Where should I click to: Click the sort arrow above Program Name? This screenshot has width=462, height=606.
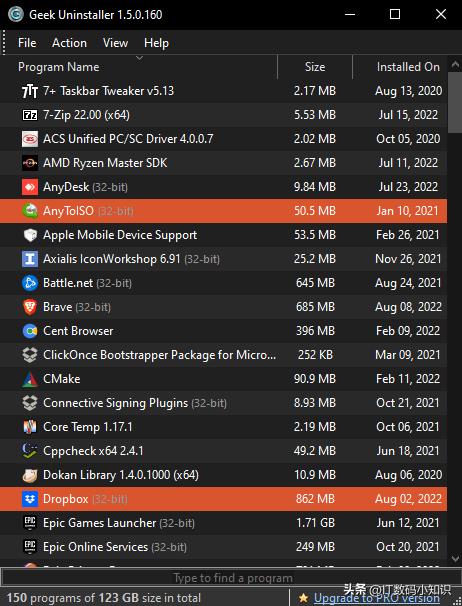coord(140,58)
